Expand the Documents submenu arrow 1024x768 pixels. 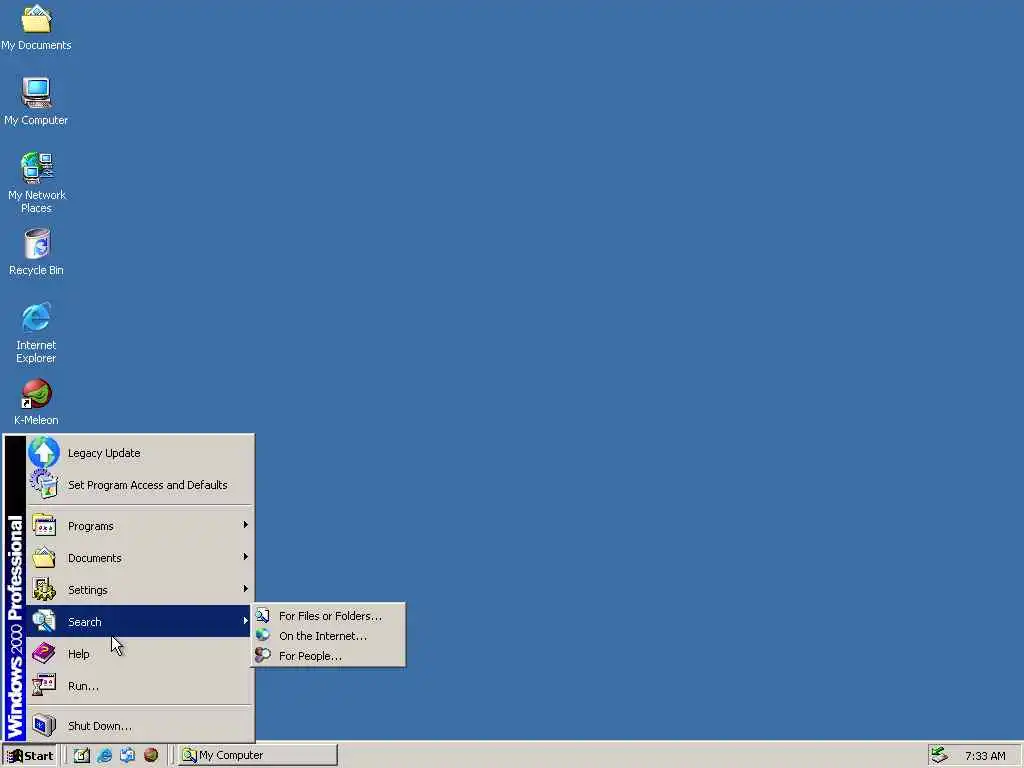[x=246, y=557]
